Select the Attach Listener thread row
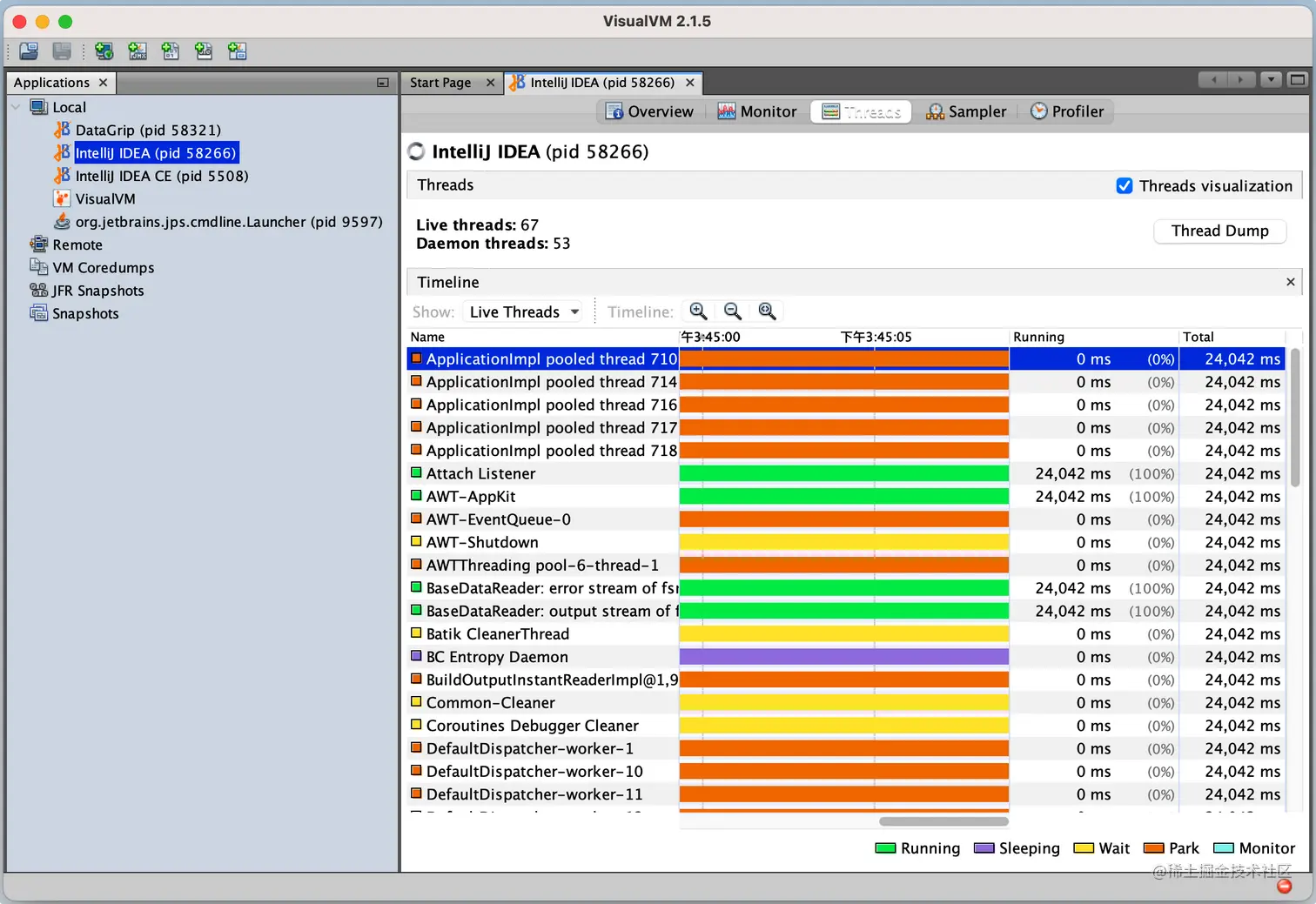This screenshot has width=1316, height=904. coord(846,473)
